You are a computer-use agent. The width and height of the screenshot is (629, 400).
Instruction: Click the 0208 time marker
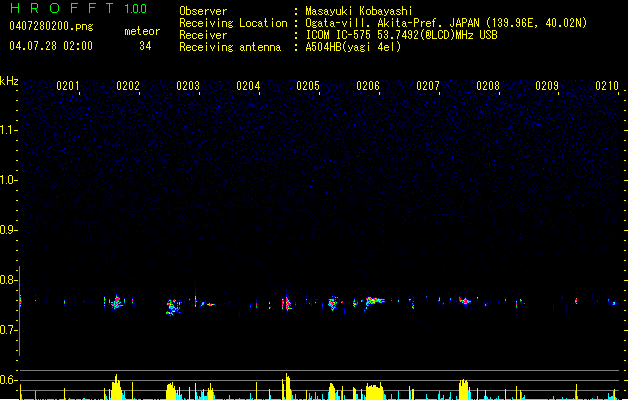point(488,86)
